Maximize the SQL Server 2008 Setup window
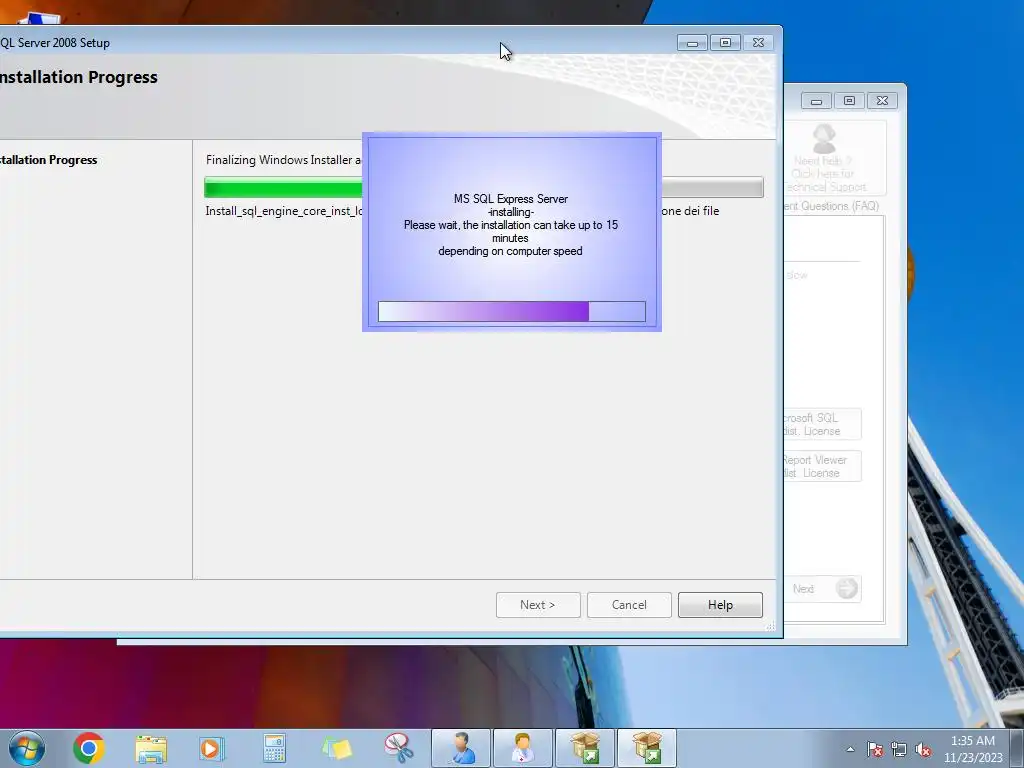 [726, 43]
